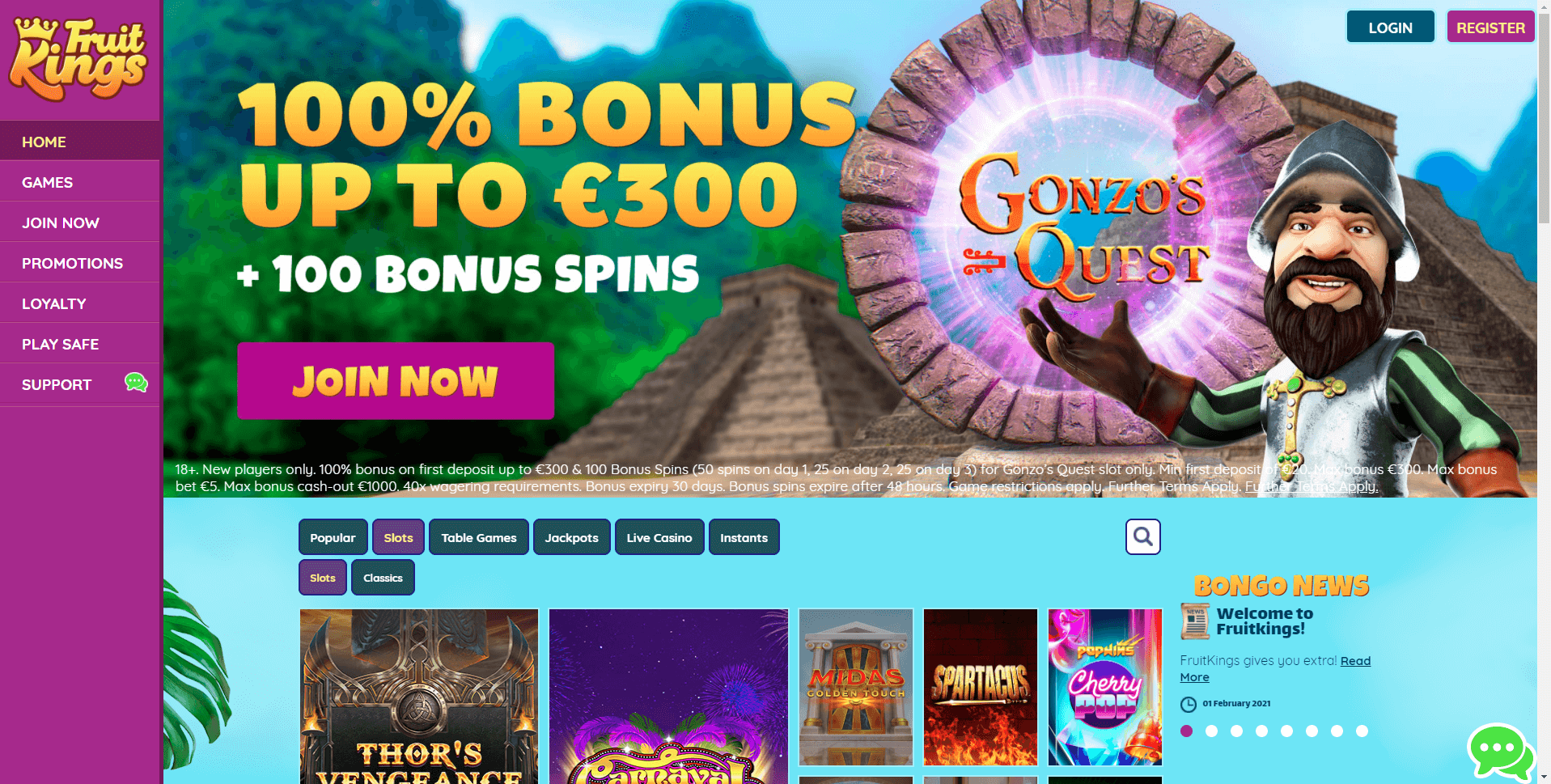The width and height of the screenshot is (1551, 784).
Task: Click the newspaper icon beside Welcome headline
Action: point(1194,621)
